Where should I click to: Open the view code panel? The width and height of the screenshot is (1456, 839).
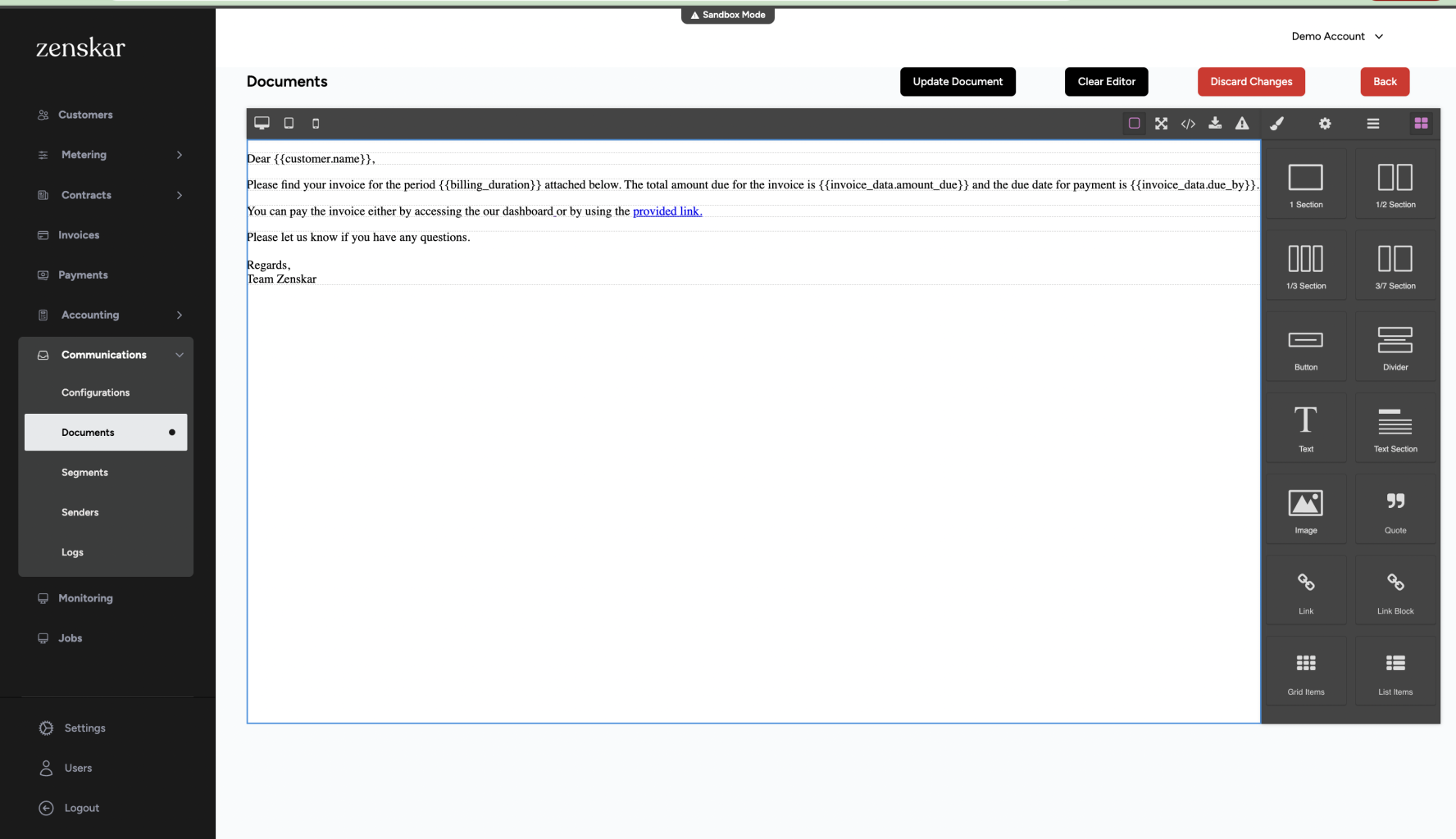pyautogui.click(x=1188, y=124)
